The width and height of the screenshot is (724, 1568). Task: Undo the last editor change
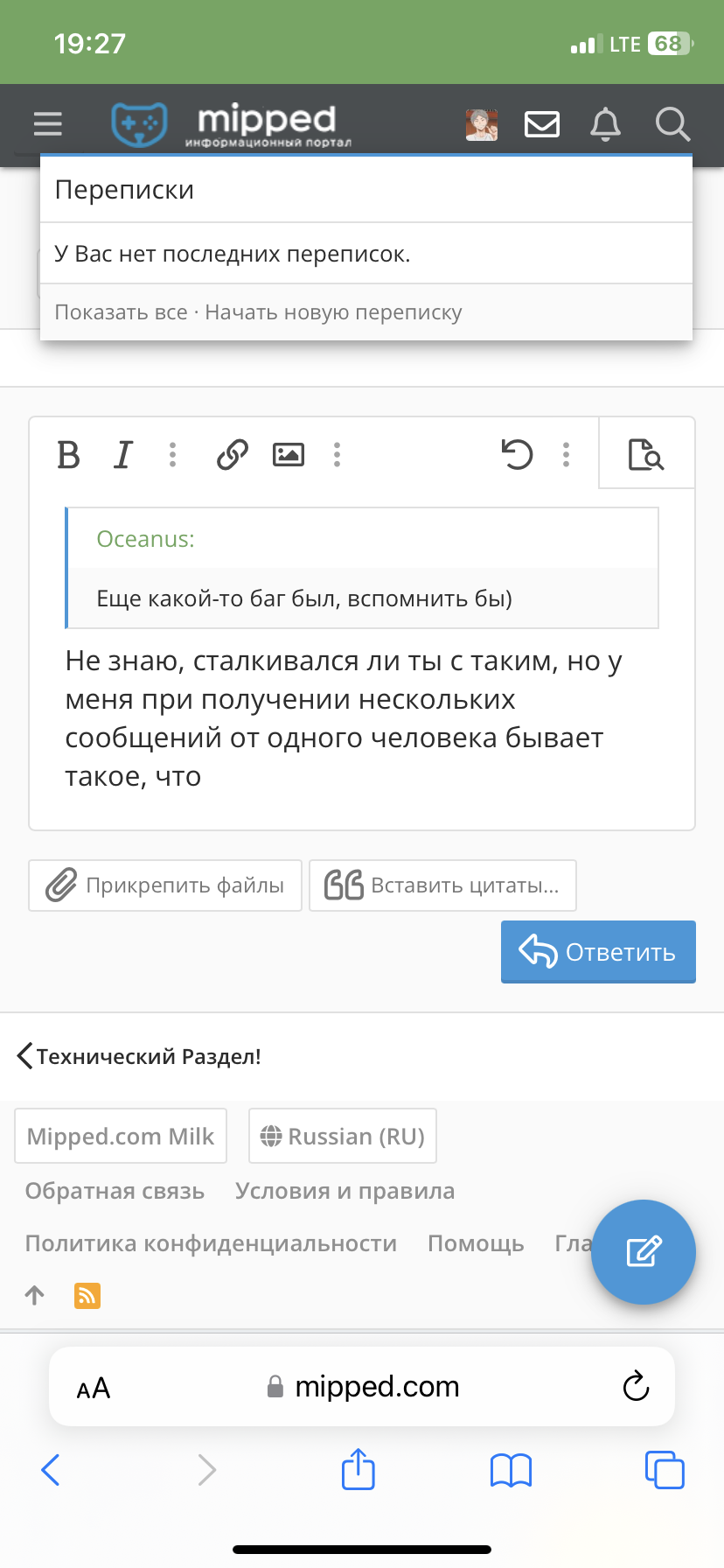click(x=517, y=455)
